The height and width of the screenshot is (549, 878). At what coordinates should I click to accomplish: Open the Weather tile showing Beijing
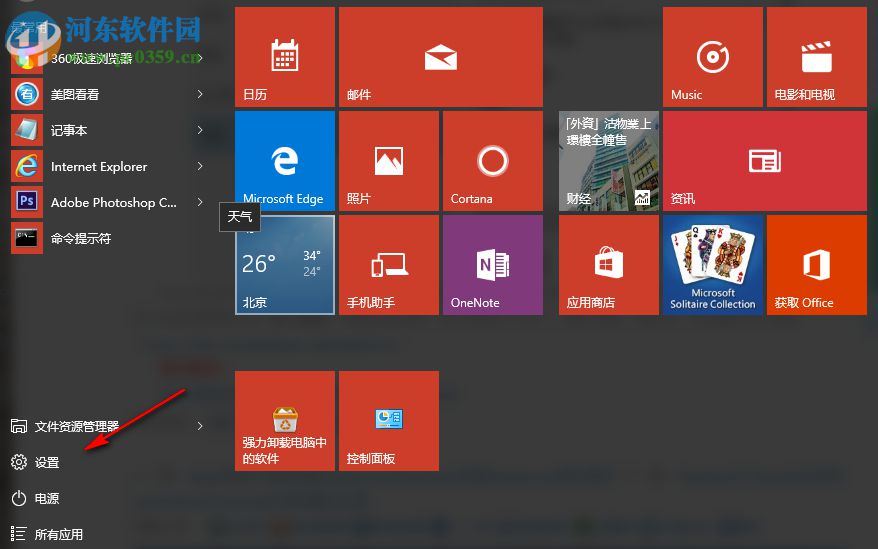tap(284, 265)
